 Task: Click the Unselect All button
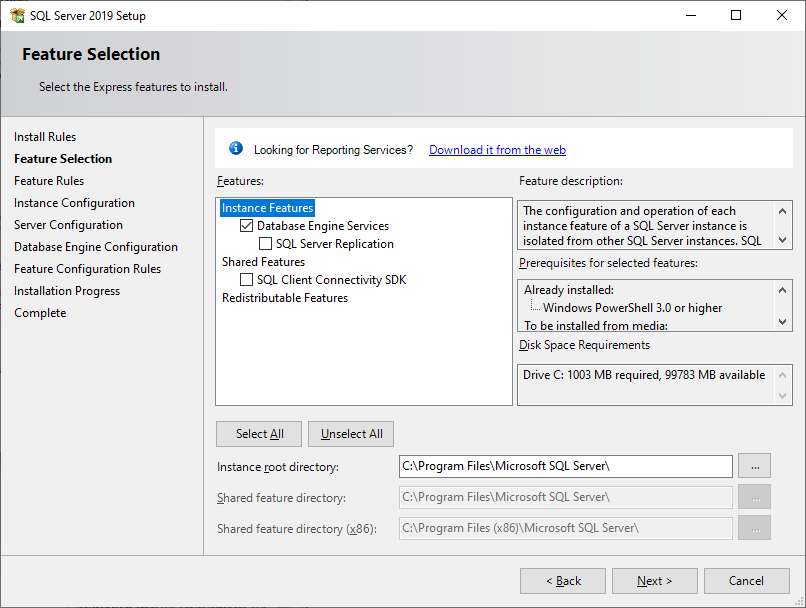pos(350,434)
